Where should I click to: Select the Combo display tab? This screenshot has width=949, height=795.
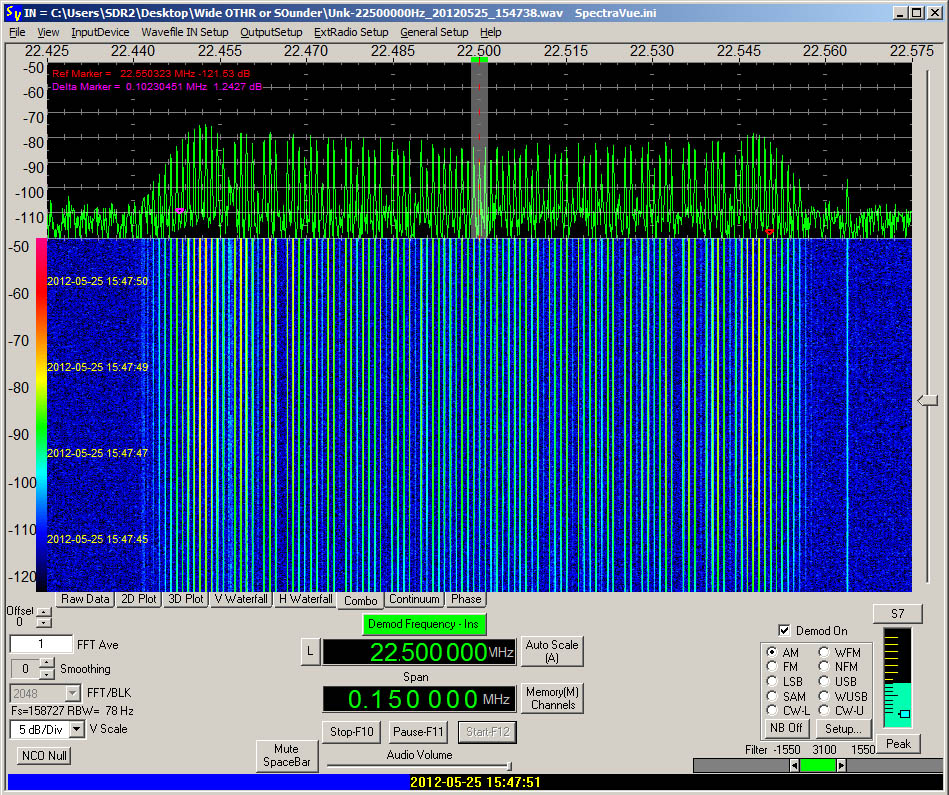[361, 600]
